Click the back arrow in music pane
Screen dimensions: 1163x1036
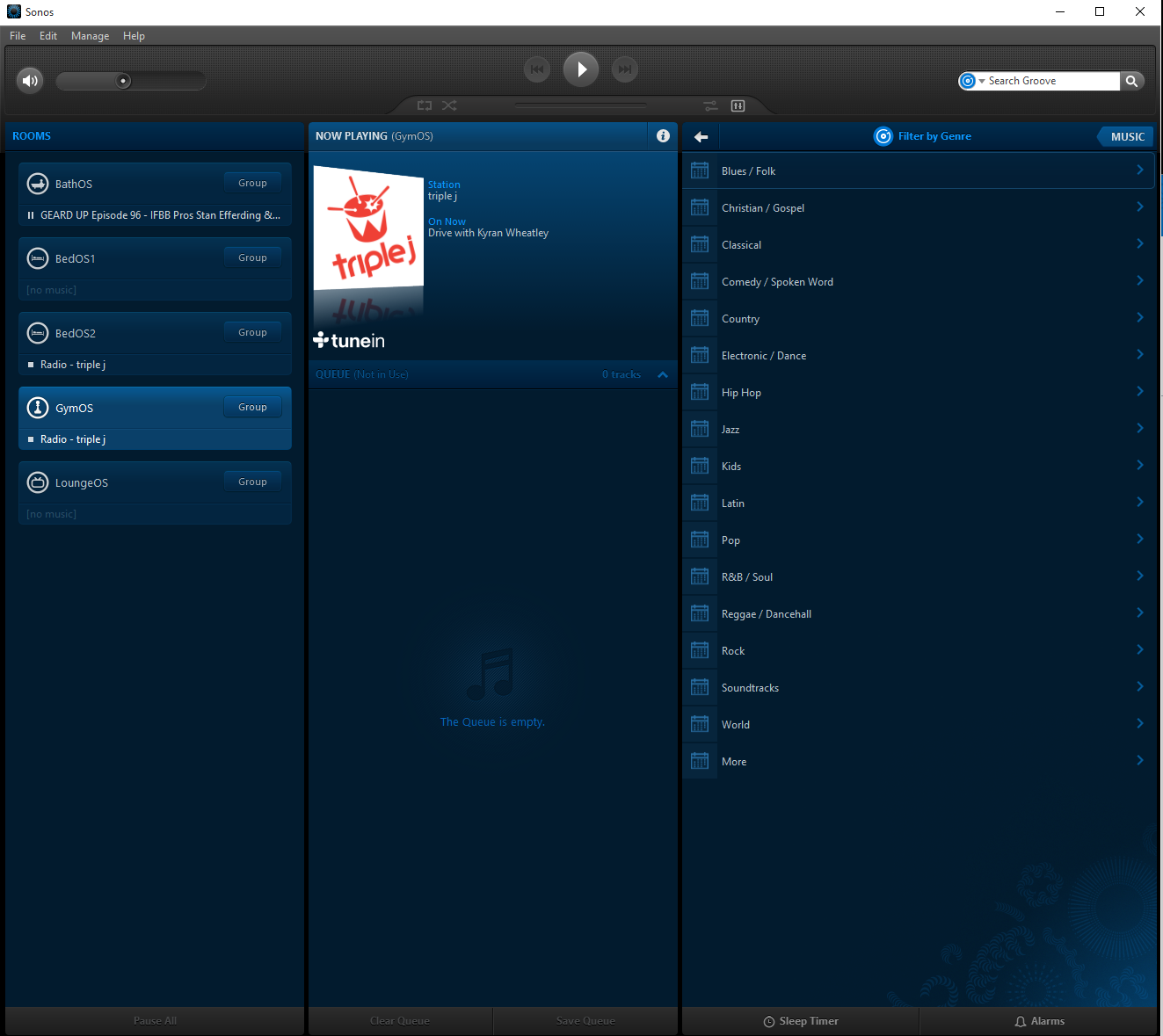coord(701,136)
